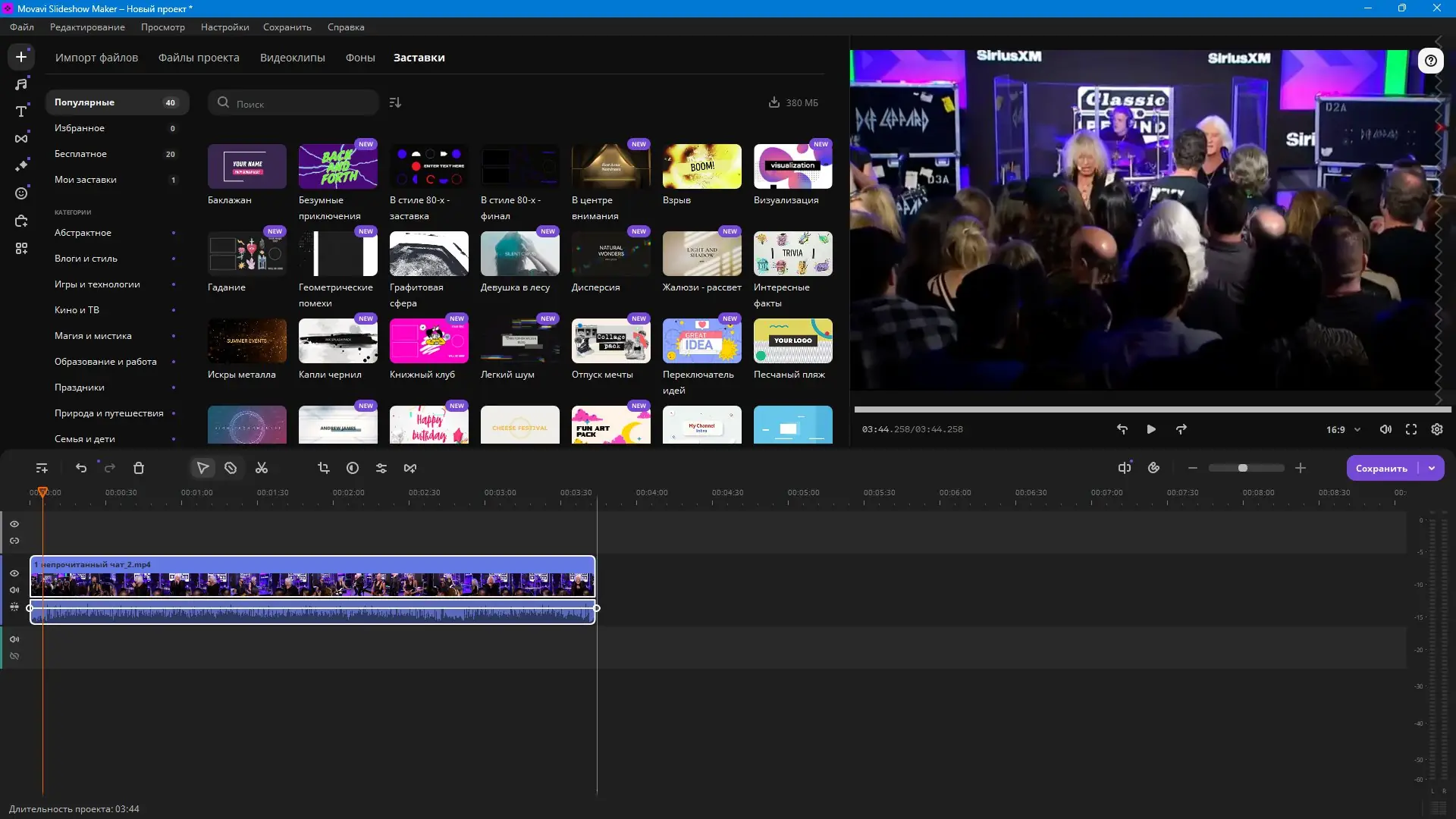Viewport: 1456px width, 819px height.
Task: Mute the video track audio
Action: [x=14, y=590]
